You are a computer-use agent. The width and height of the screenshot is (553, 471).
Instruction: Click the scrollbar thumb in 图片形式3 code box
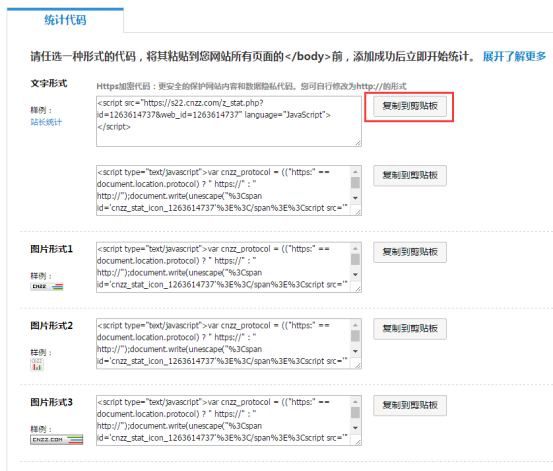(356, 412)
